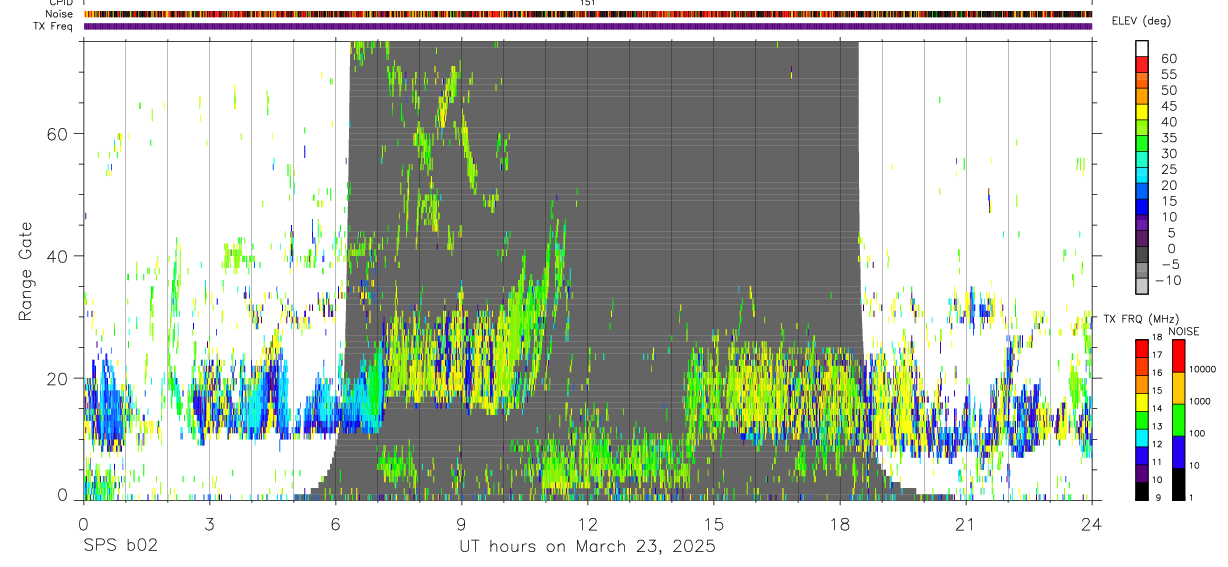Click the yellow segment of the ELEV colorbar
This screenshot has height=567, width=1228.
pyautogui.click(x=1142, y=112)
